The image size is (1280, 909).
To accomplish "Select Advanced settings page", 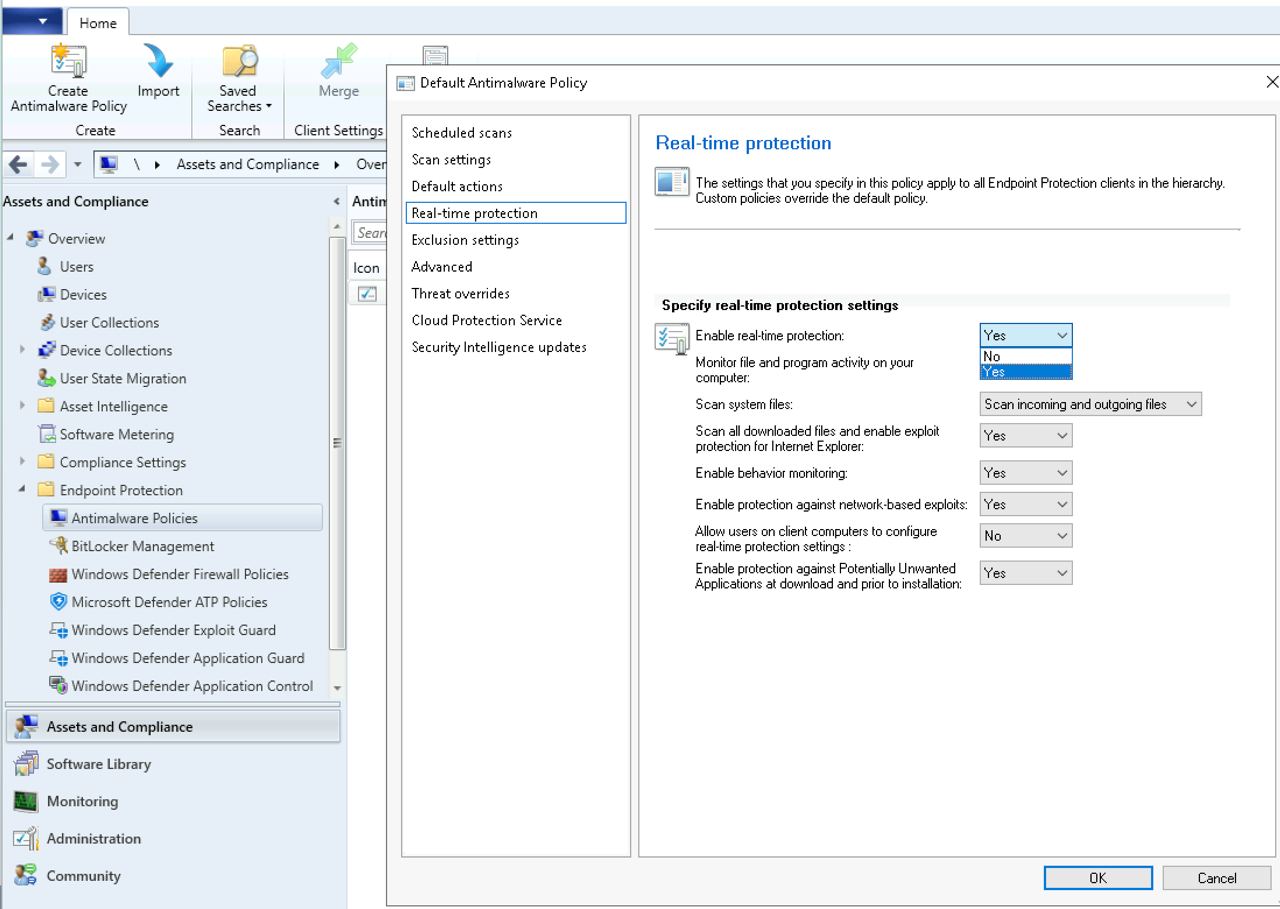I will (x=442, y=266).
